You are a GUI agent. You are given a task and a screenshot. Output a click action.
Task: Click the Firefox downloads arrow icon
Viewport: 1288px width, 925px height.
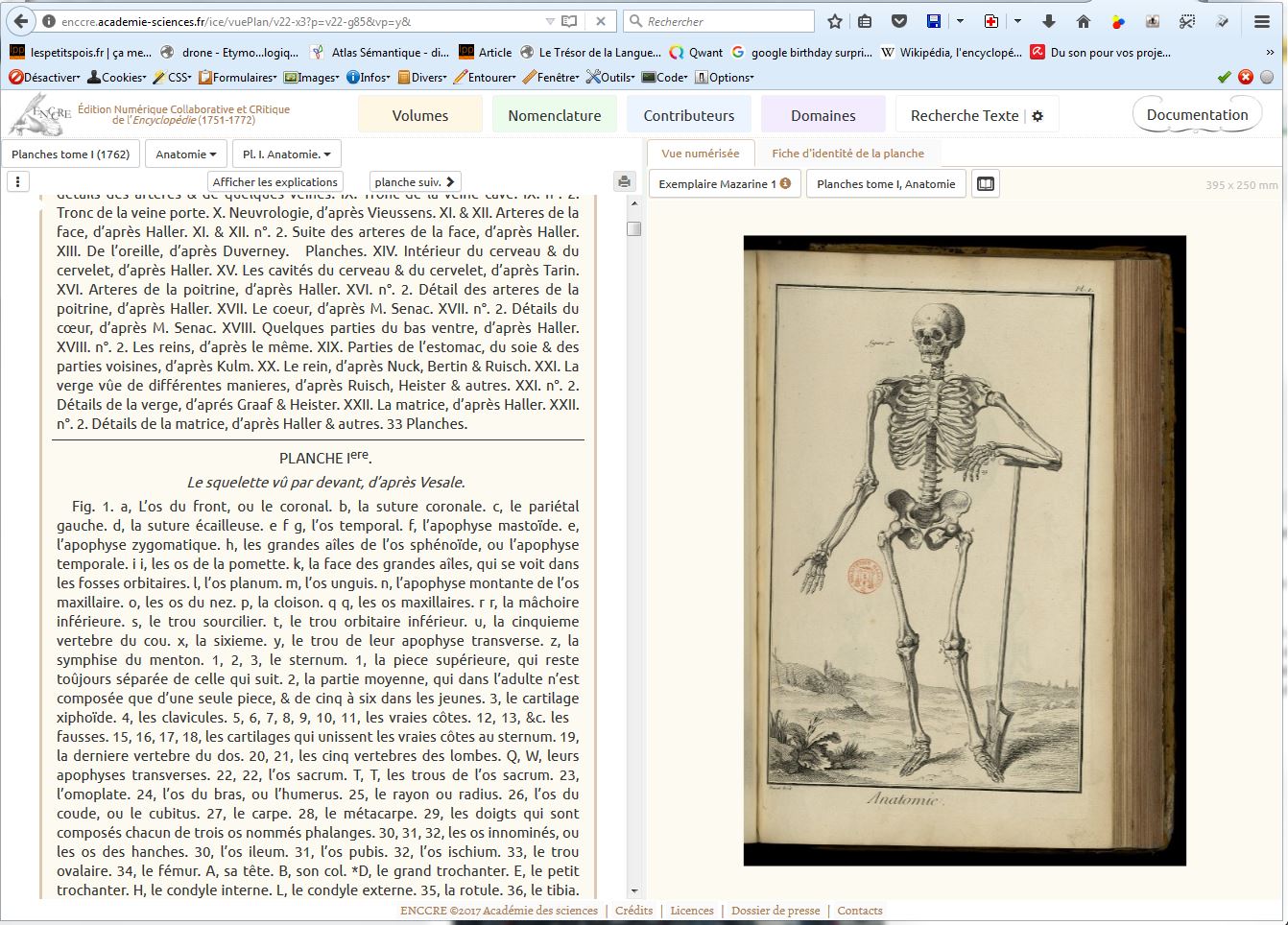click(1049, 21)
